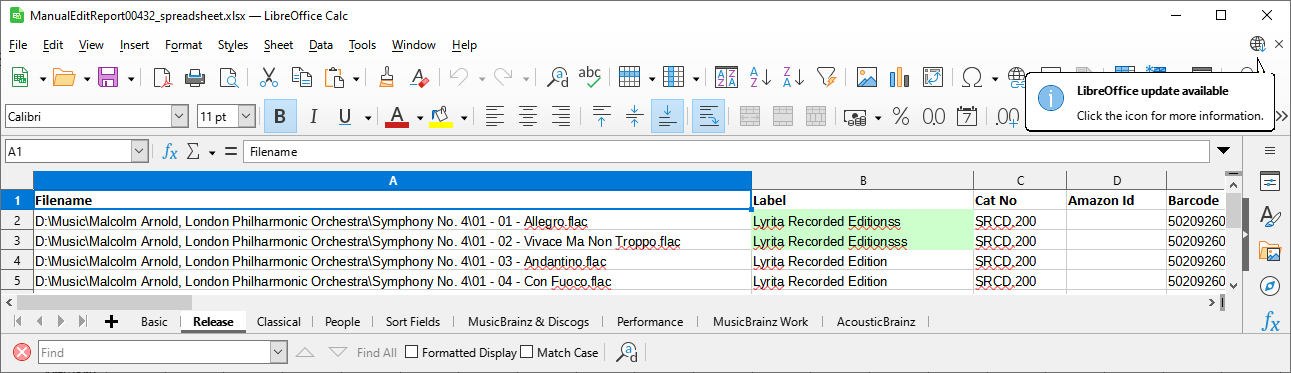This screenshot has width=1291, height=373.
Task: Switch to the AcousticBrainz sheet tab
Action: tap(875, 322)
